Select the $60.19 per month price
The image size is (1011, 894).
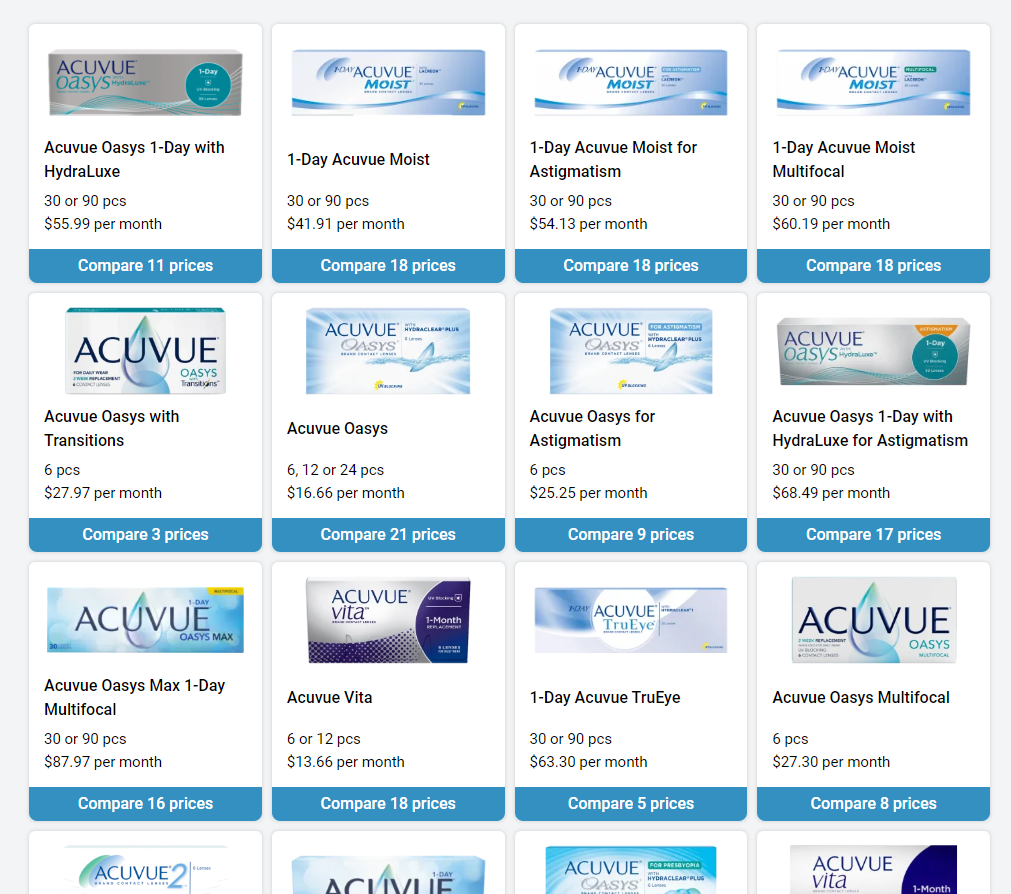[831, 224]
